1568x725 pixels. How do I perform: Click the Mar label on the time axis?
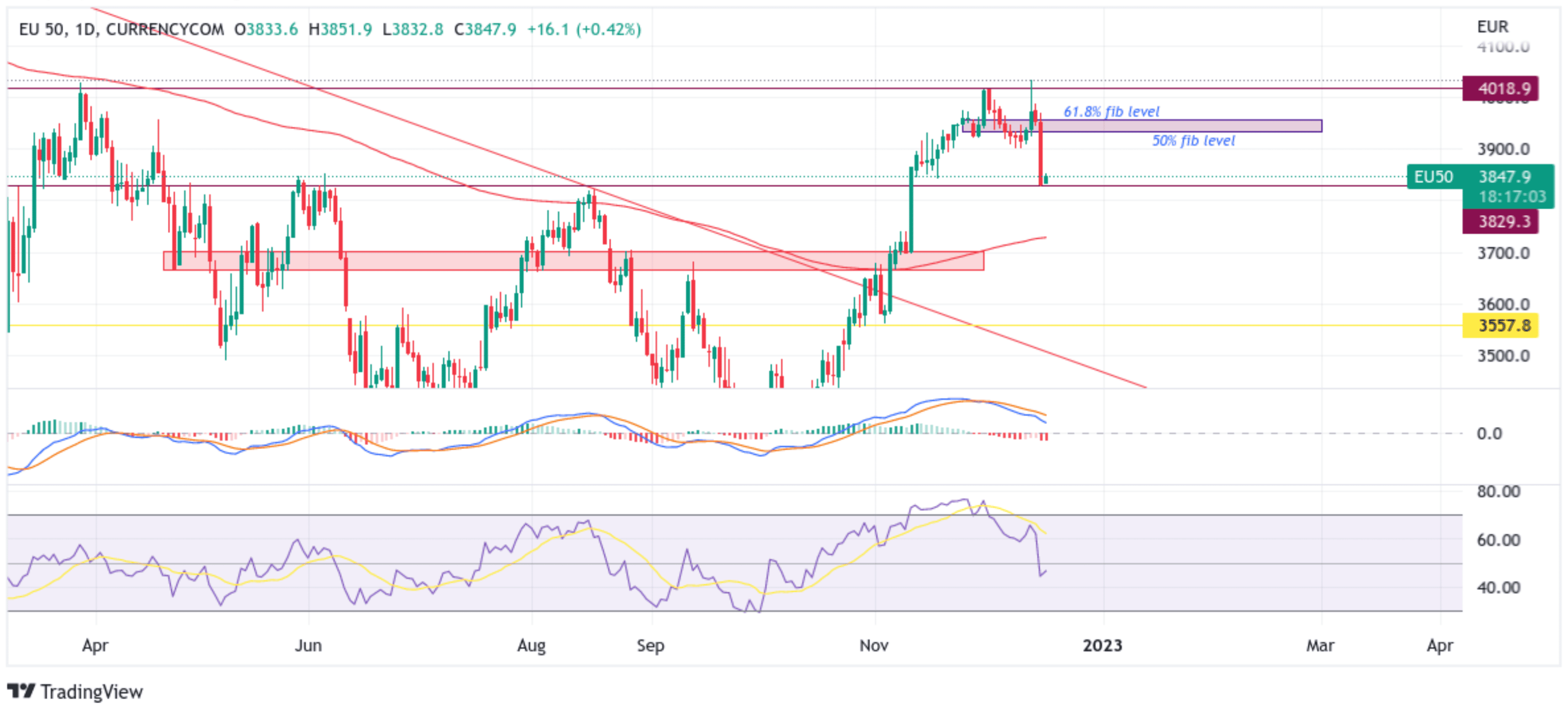click(x=1320, y=646)
